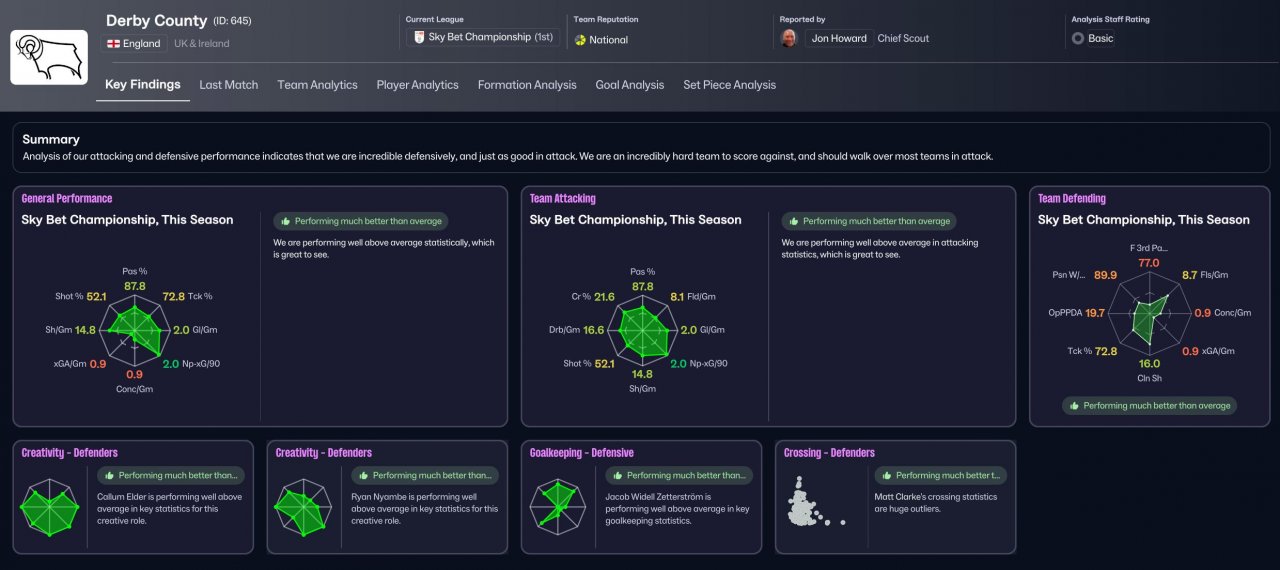Click Team Attacking Fld/Gm value 8.1

pyautogui.click(x=678, y=297)
